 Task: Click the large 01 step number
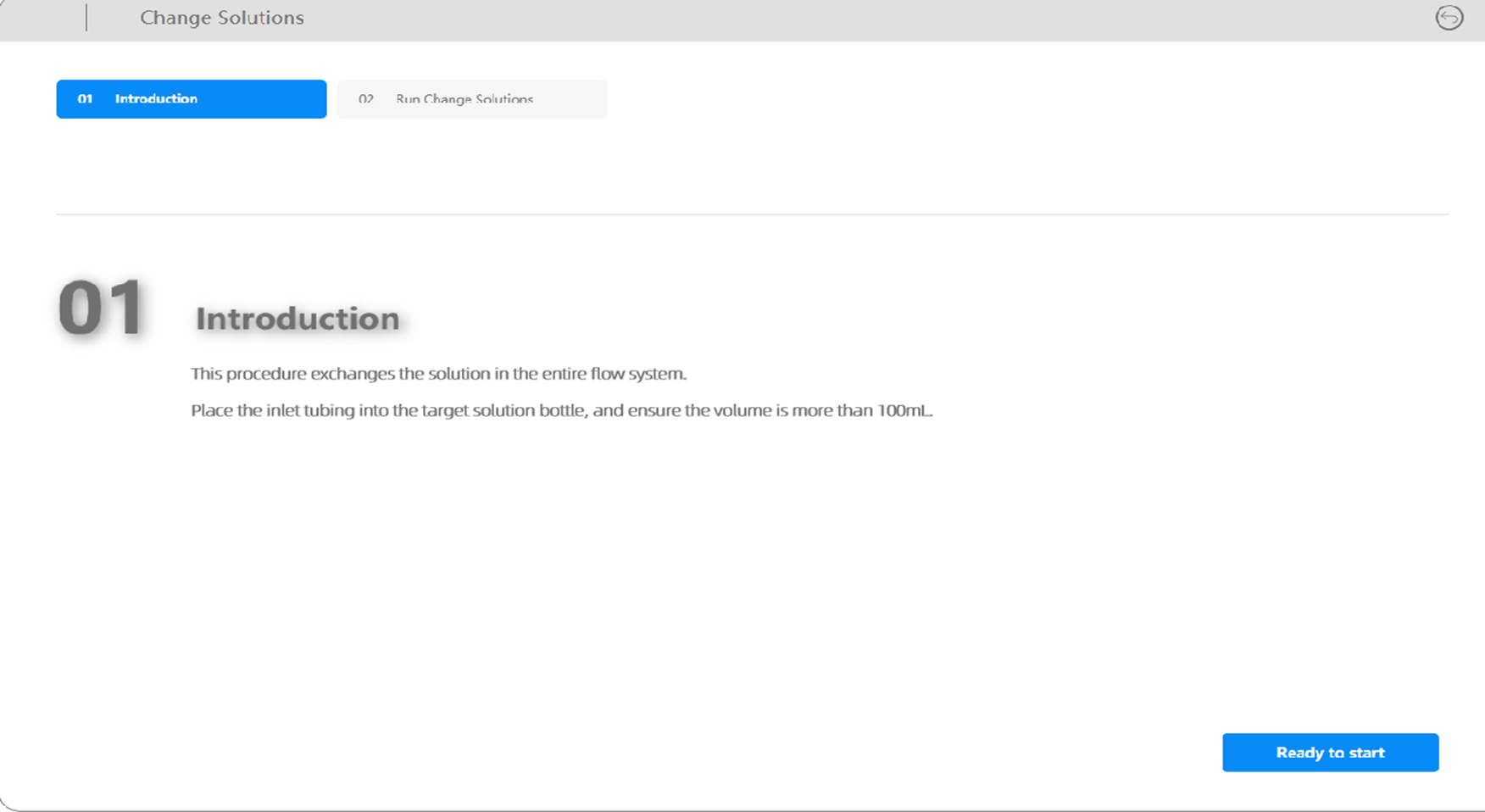(101, 308)
